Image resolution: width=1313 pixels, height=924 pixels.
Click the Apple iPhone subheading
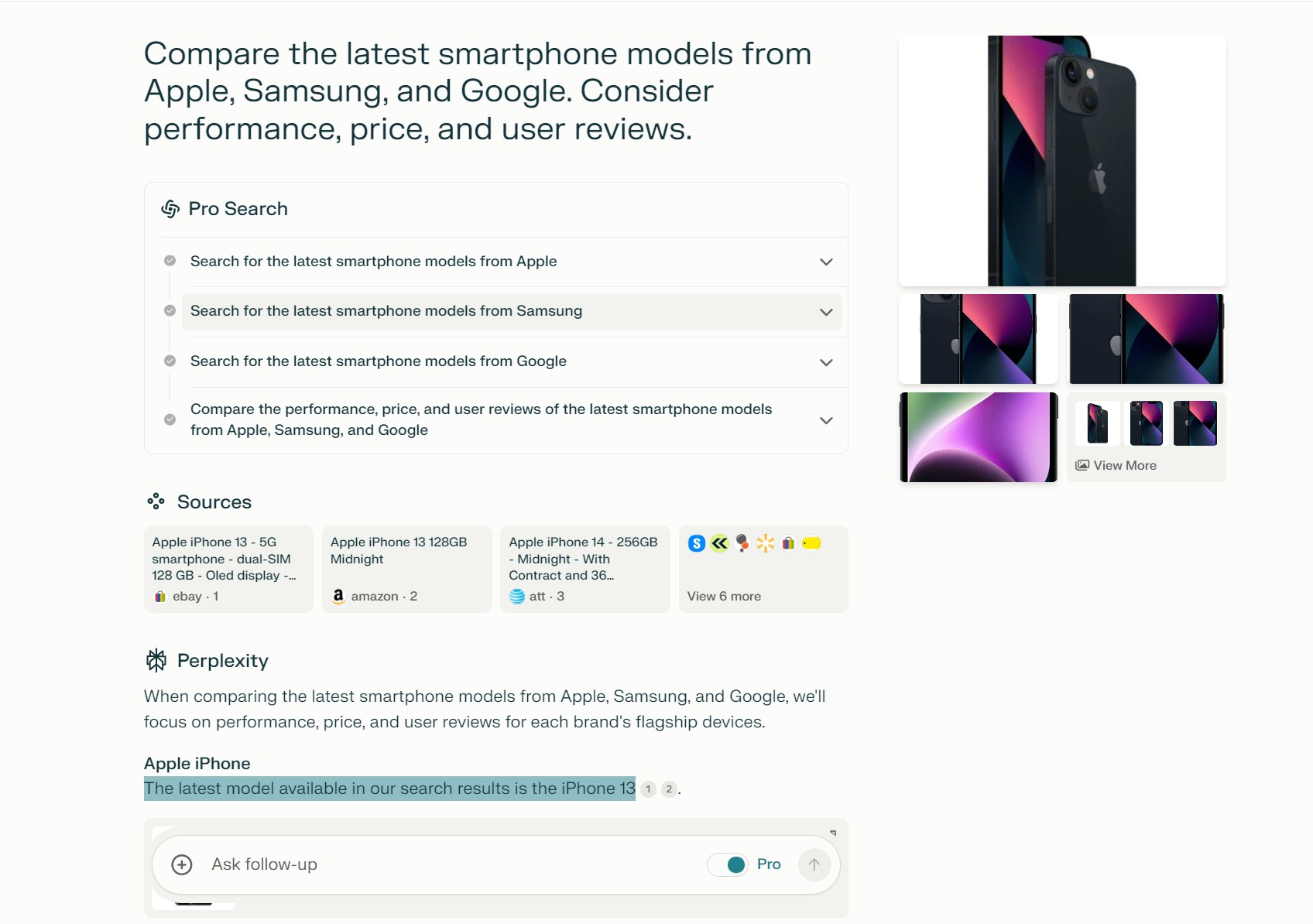pos(197,763)
